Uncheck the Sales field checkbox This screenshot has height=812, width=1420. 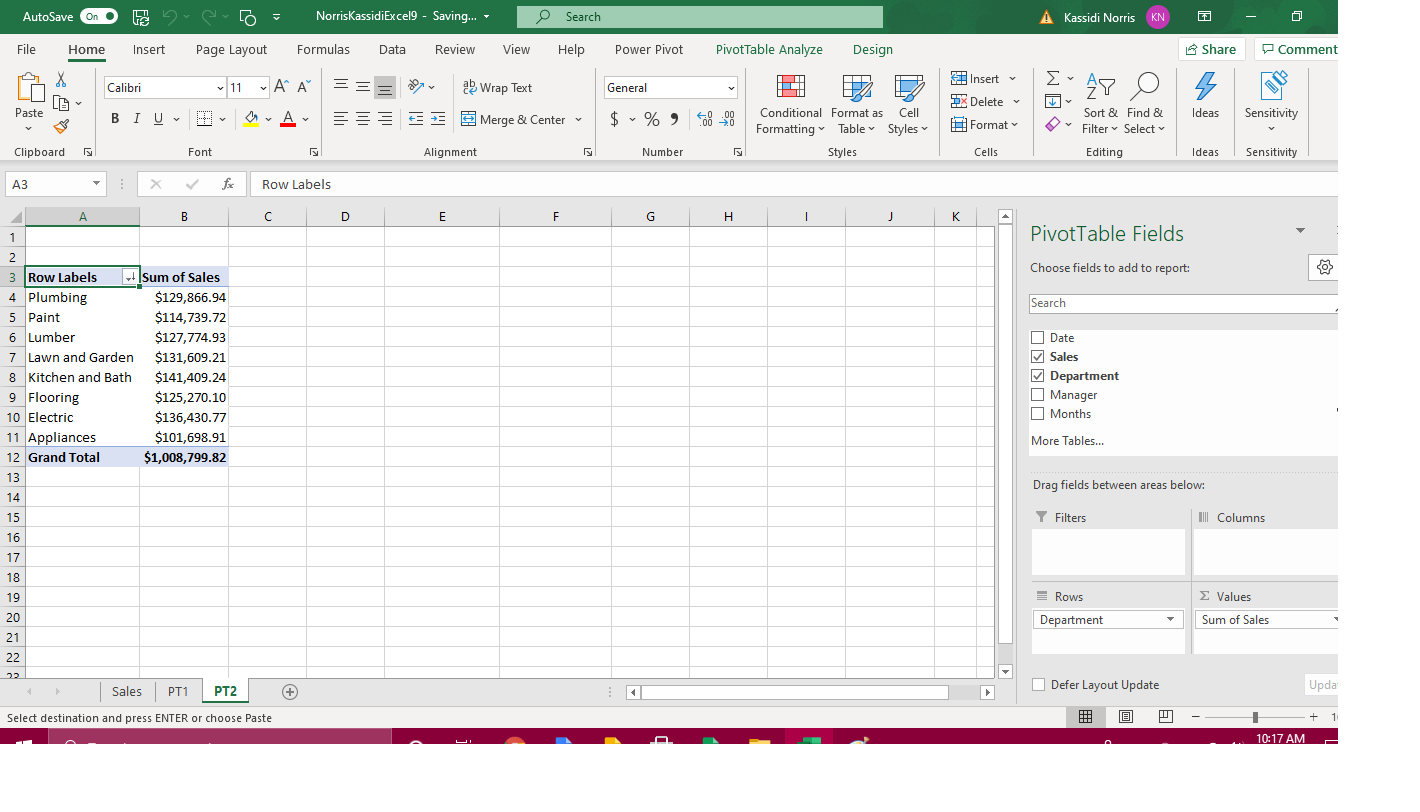click(1037, 357)
